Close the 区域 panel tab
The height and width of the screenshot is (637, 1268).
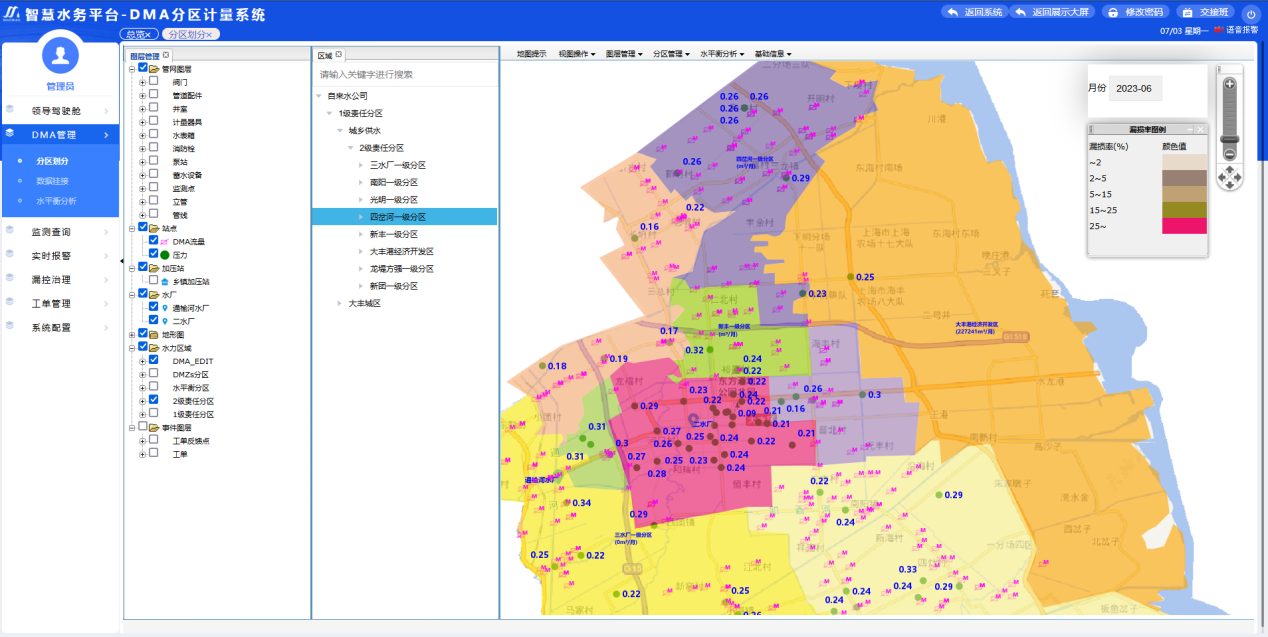(339, 54)
